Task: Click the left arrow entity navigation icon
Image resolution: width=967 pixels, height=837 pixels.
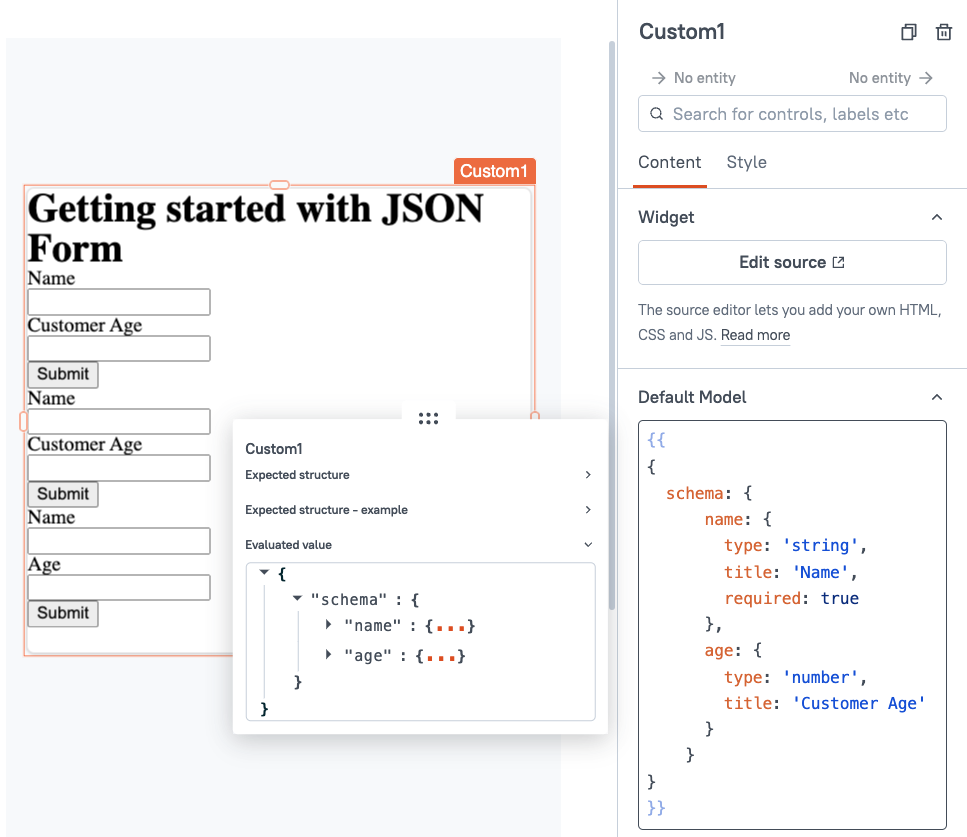Action: coord(659,78)
